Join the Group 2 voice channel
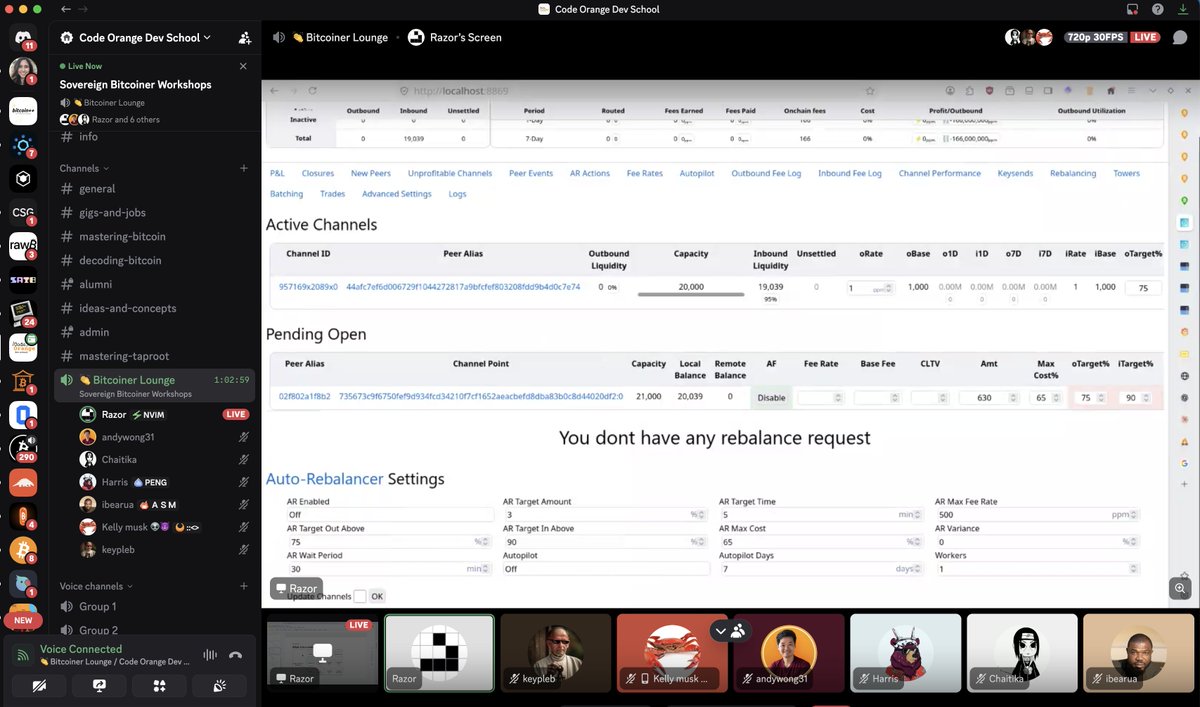 155,630
